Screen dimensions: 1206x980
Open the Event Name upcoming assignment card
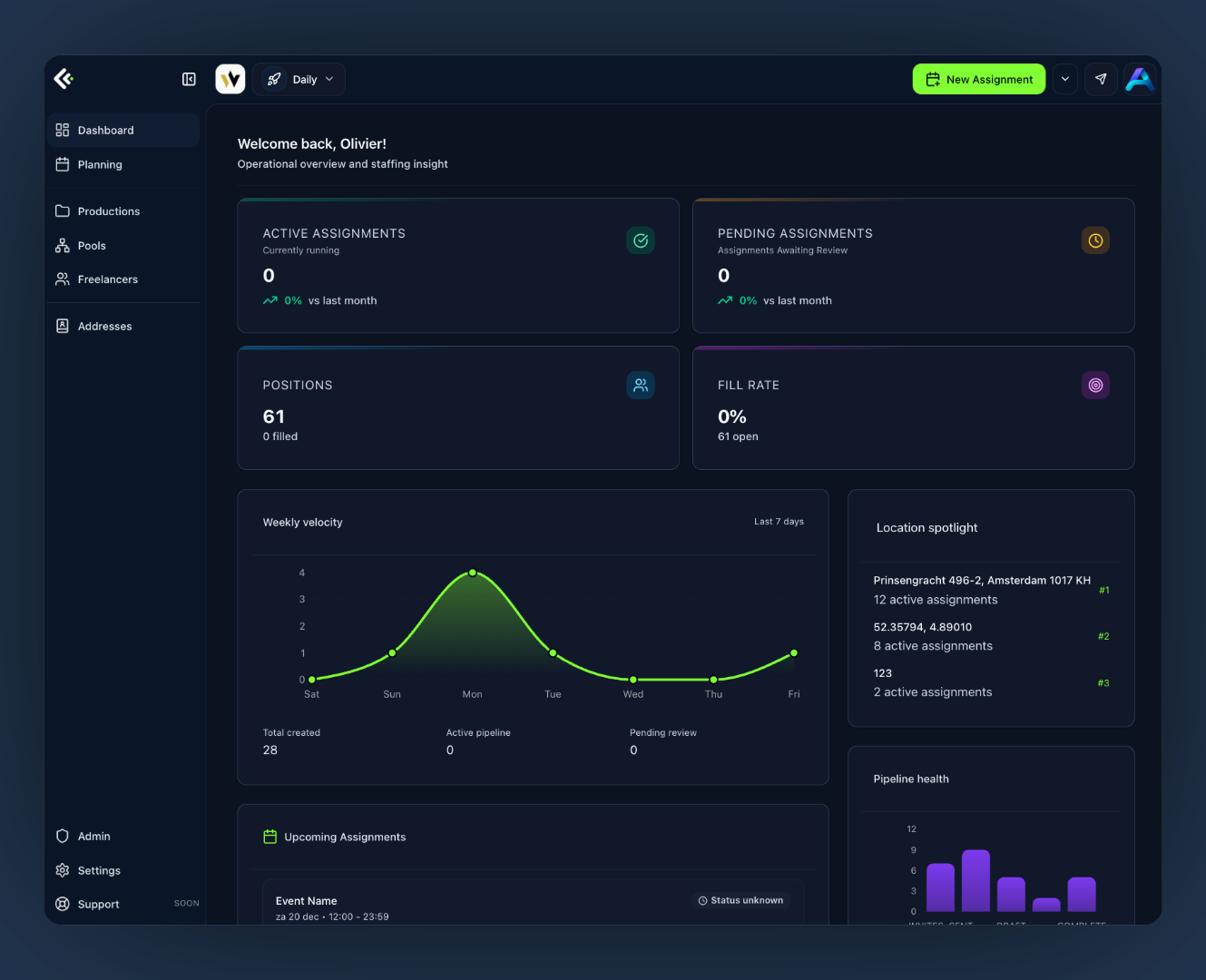click(533, 906)
